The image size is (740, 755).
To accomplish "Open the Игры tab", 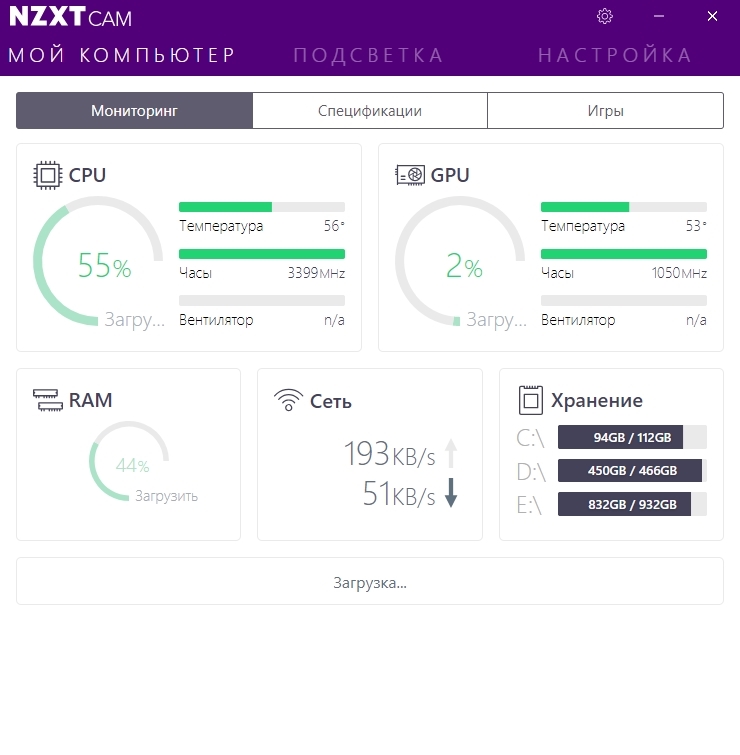I will click(605, 111).
